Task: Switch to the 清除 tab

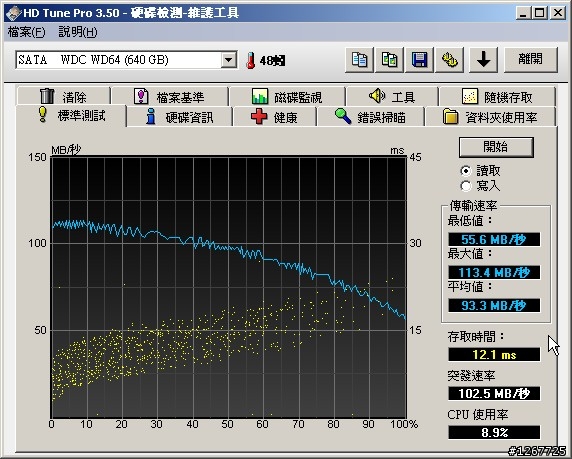Action: (63, 97)
